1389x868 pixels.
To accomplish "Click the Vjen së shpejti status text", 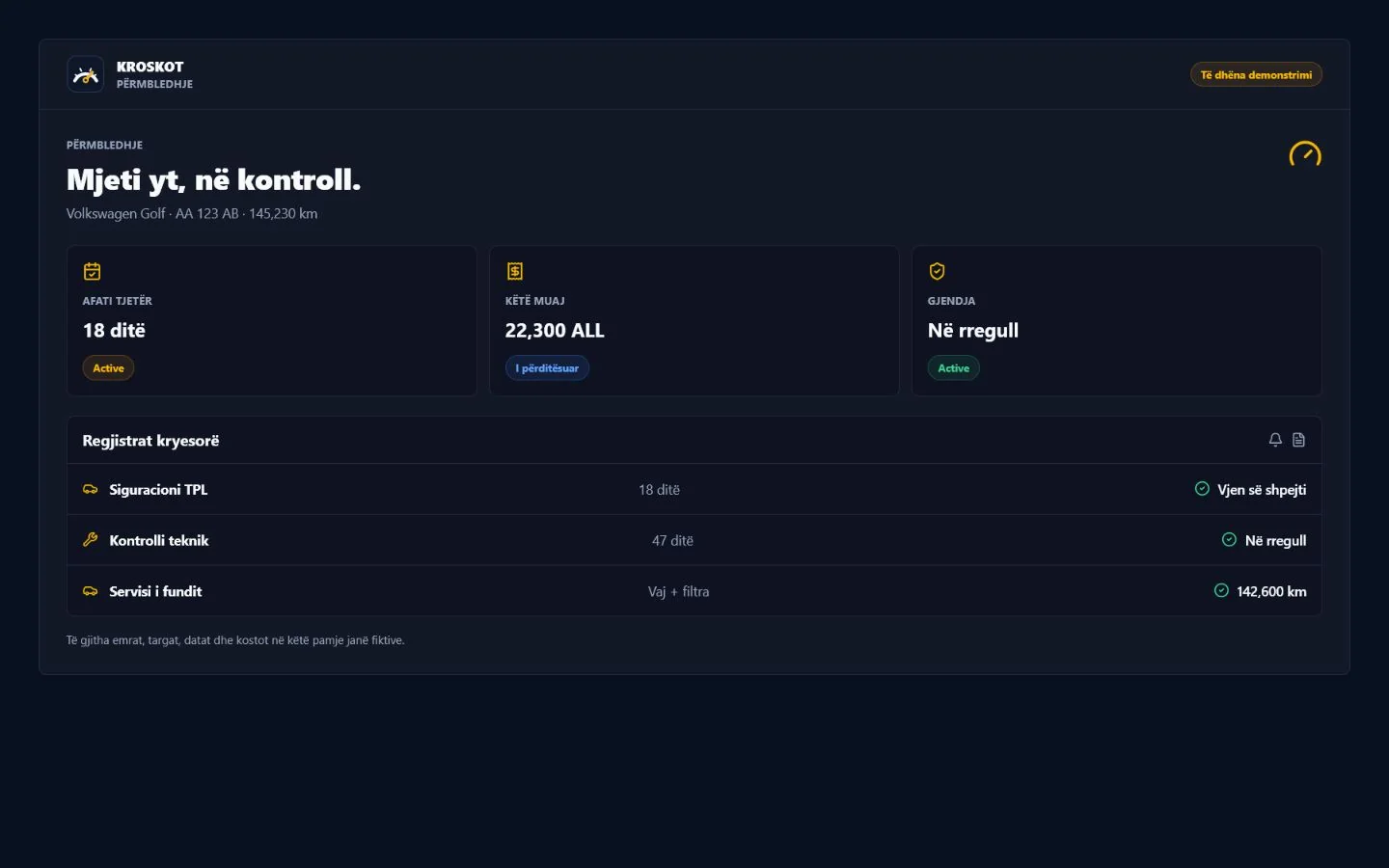I will pos(1262,490).
